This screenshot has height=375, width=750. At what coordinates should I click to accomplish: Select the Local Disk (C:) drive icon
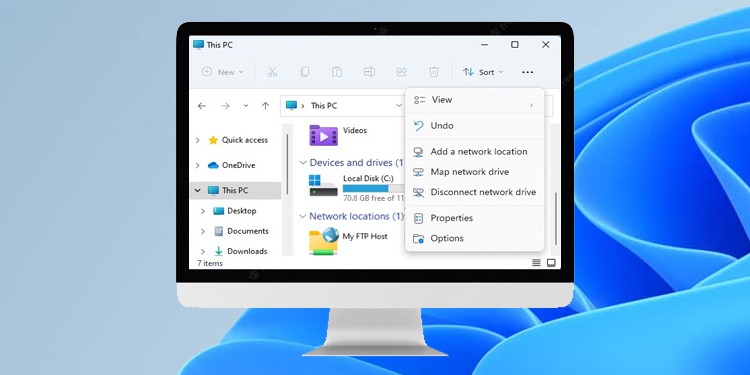point(323,186)
